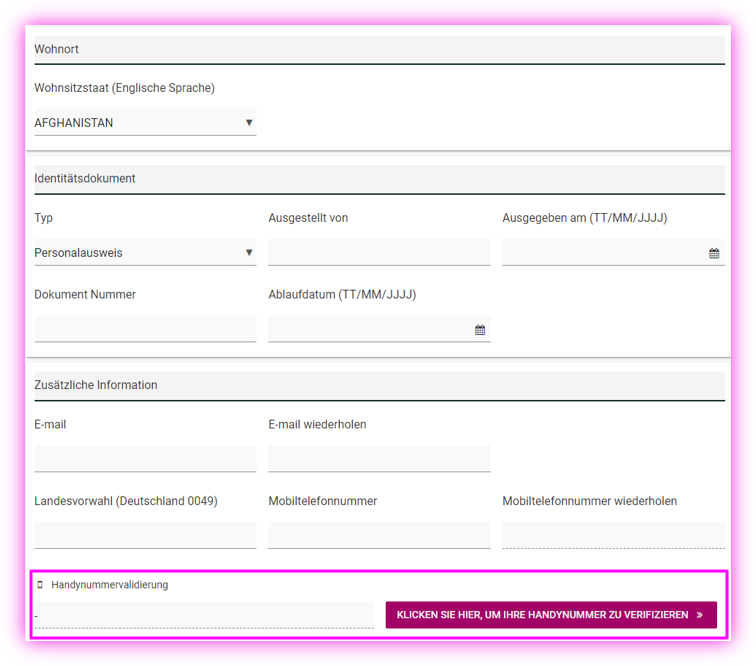Open calendar picker for Ablaufdatum
Screen dimensions: 756x666
pos(480,330)
